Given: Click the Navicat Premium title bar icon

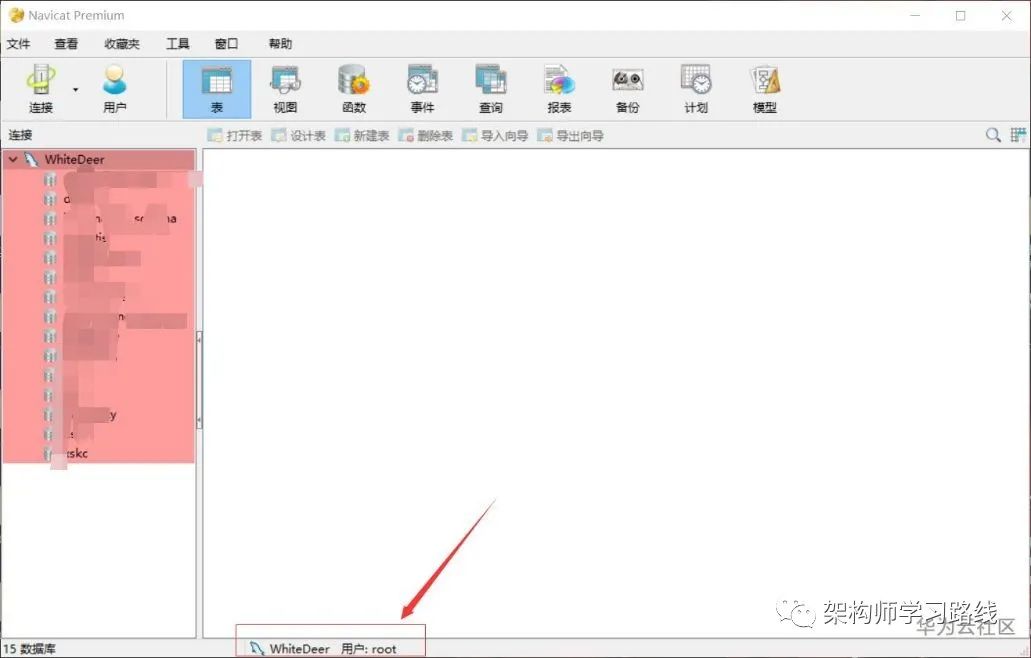Looking at the screenshot, I should (x=16, y=15).
